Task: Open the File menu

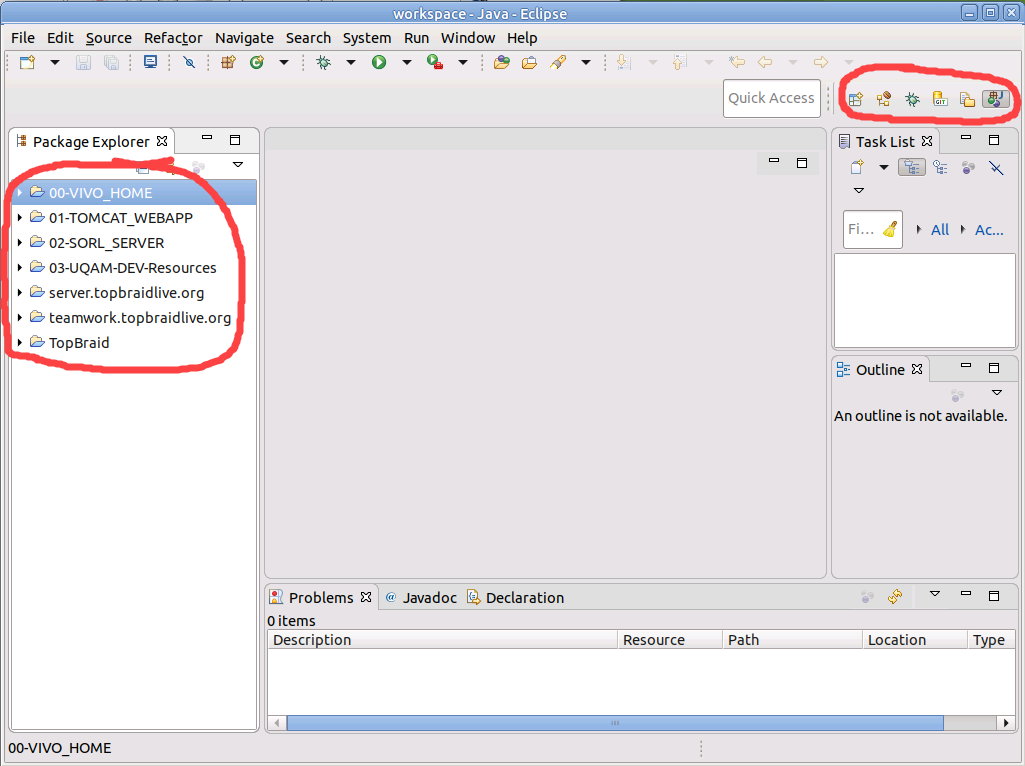Action: [23, 38]
